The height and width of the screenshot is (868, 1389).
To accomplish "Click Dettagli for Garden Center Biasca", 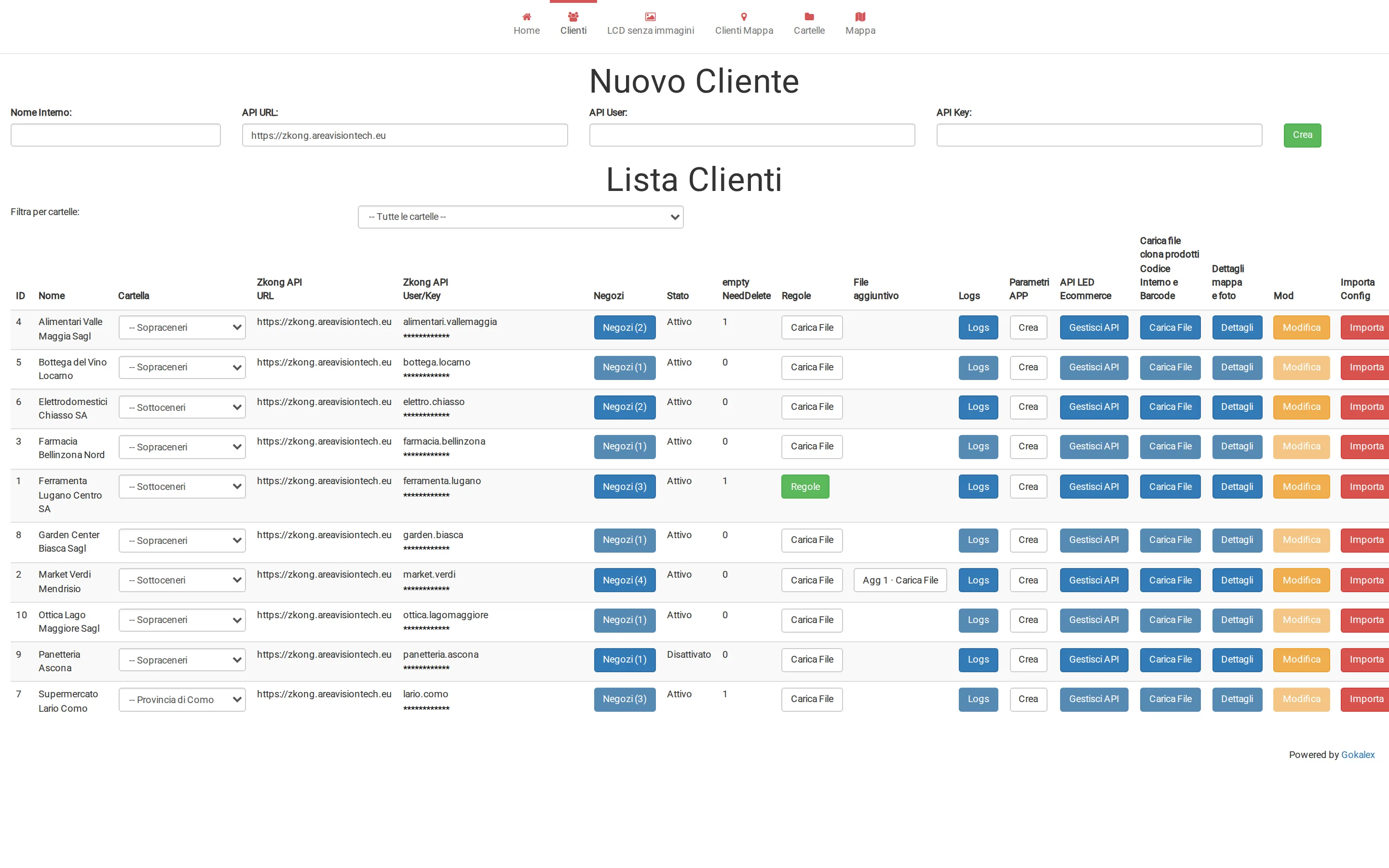I will pyautogui.click(x=1237, y=540).
